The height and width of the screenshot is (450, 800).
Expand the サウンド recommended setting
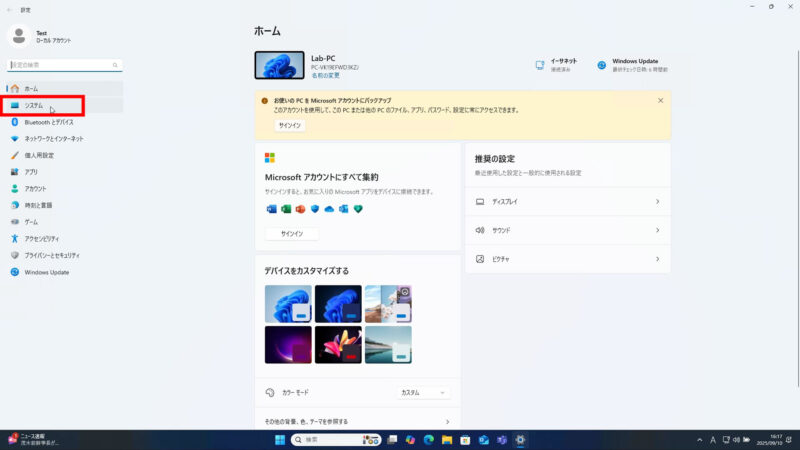567,230
